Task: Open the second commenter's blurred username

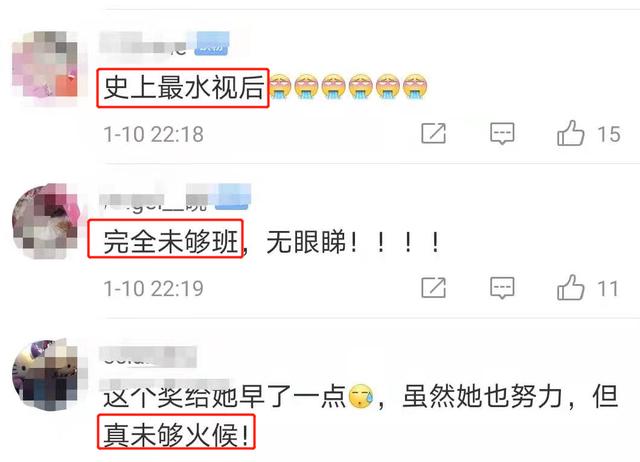Action: click(155, 198)
